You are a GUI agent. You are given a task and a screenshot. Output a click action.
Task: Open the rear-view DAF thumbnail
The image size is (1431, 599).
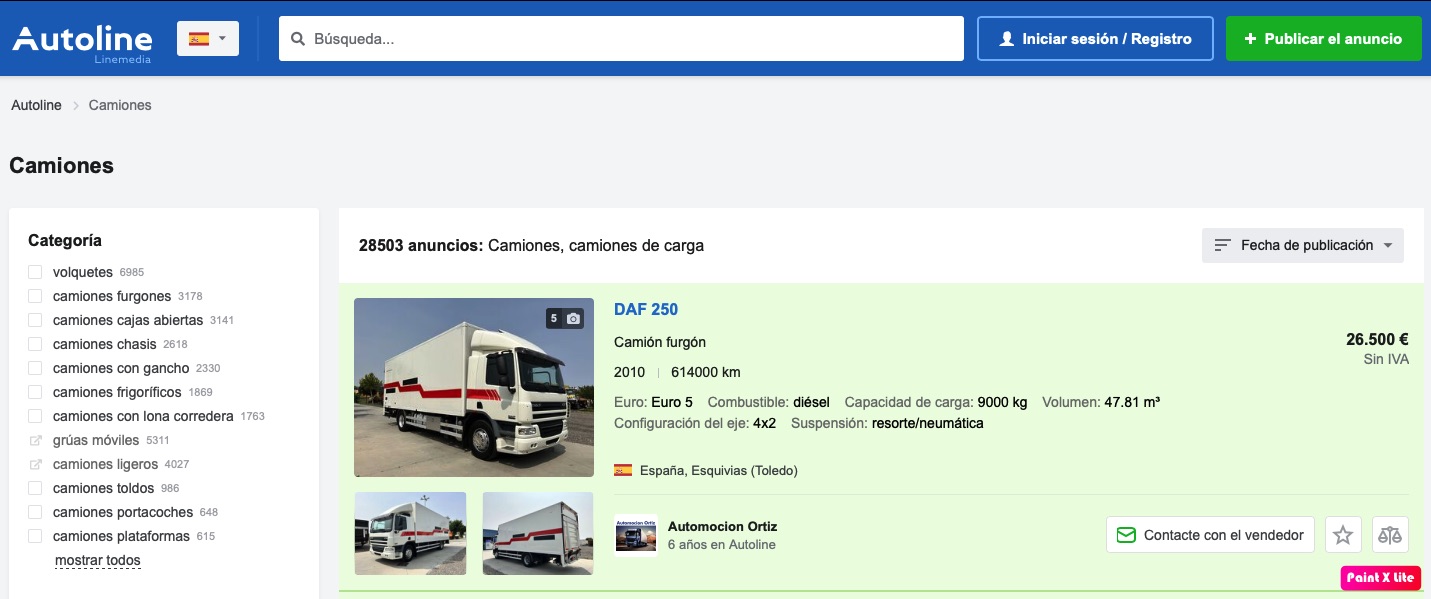tap(538, 533)
